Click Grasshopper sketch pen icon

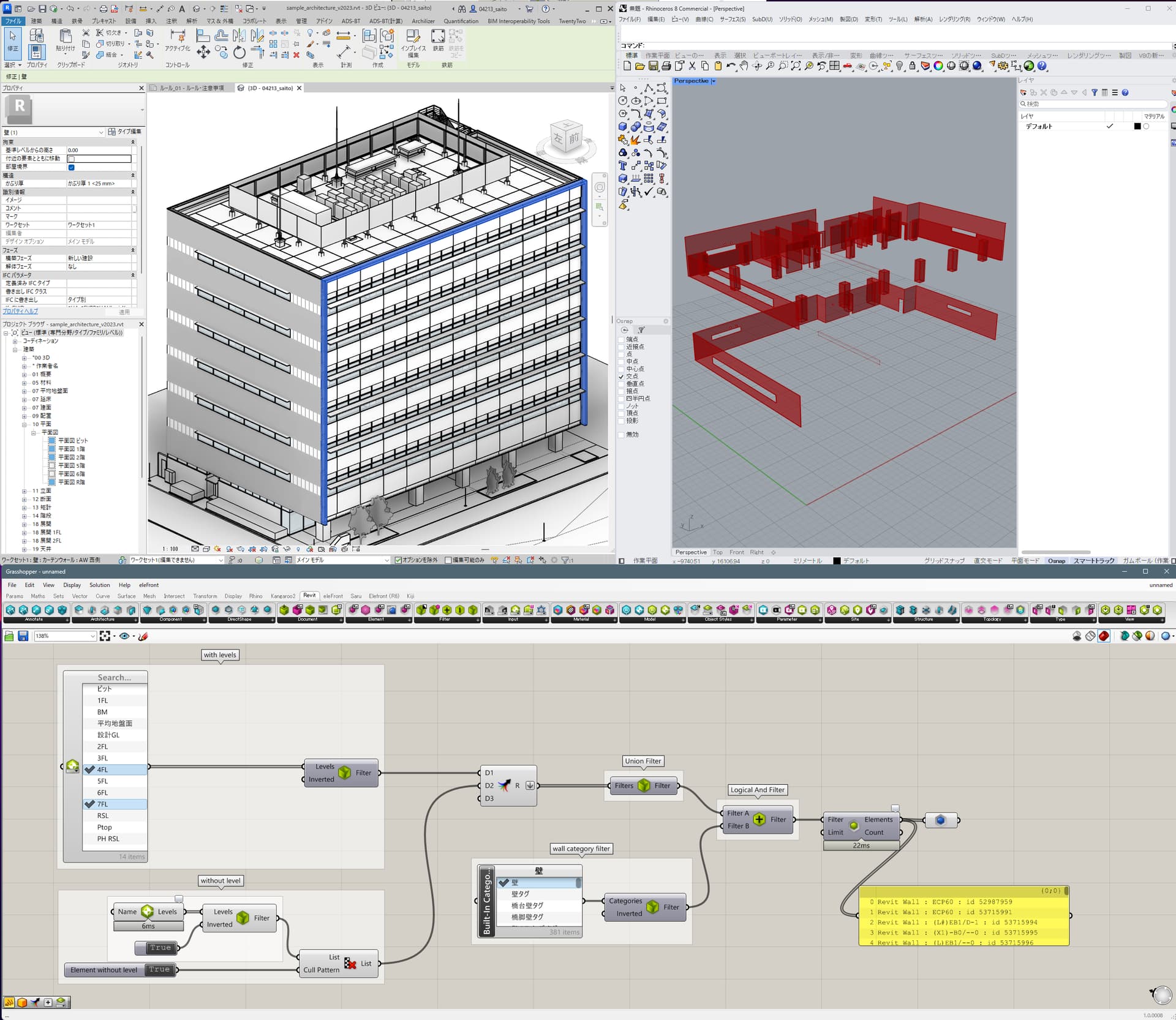(x=143, y=636)
